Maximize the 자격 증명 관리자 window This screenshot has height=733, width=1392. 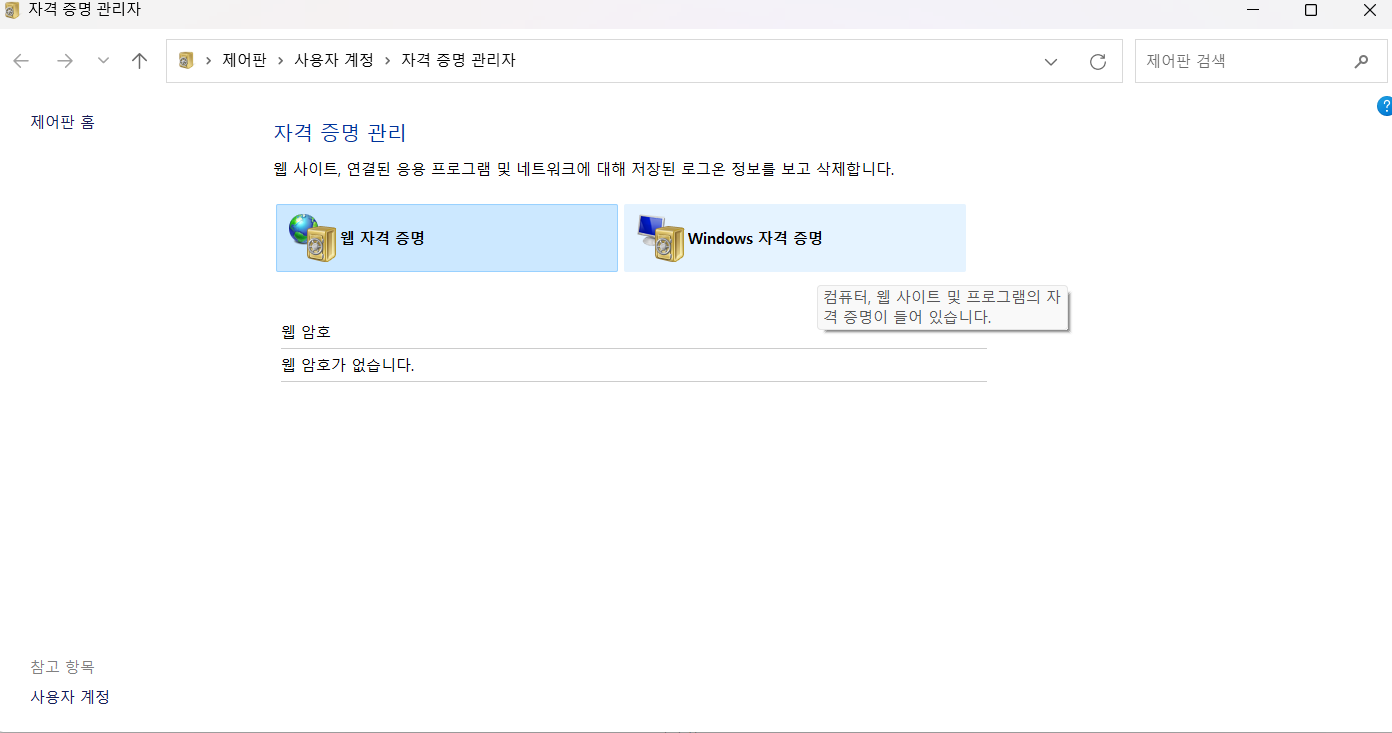coord(1311,10)
